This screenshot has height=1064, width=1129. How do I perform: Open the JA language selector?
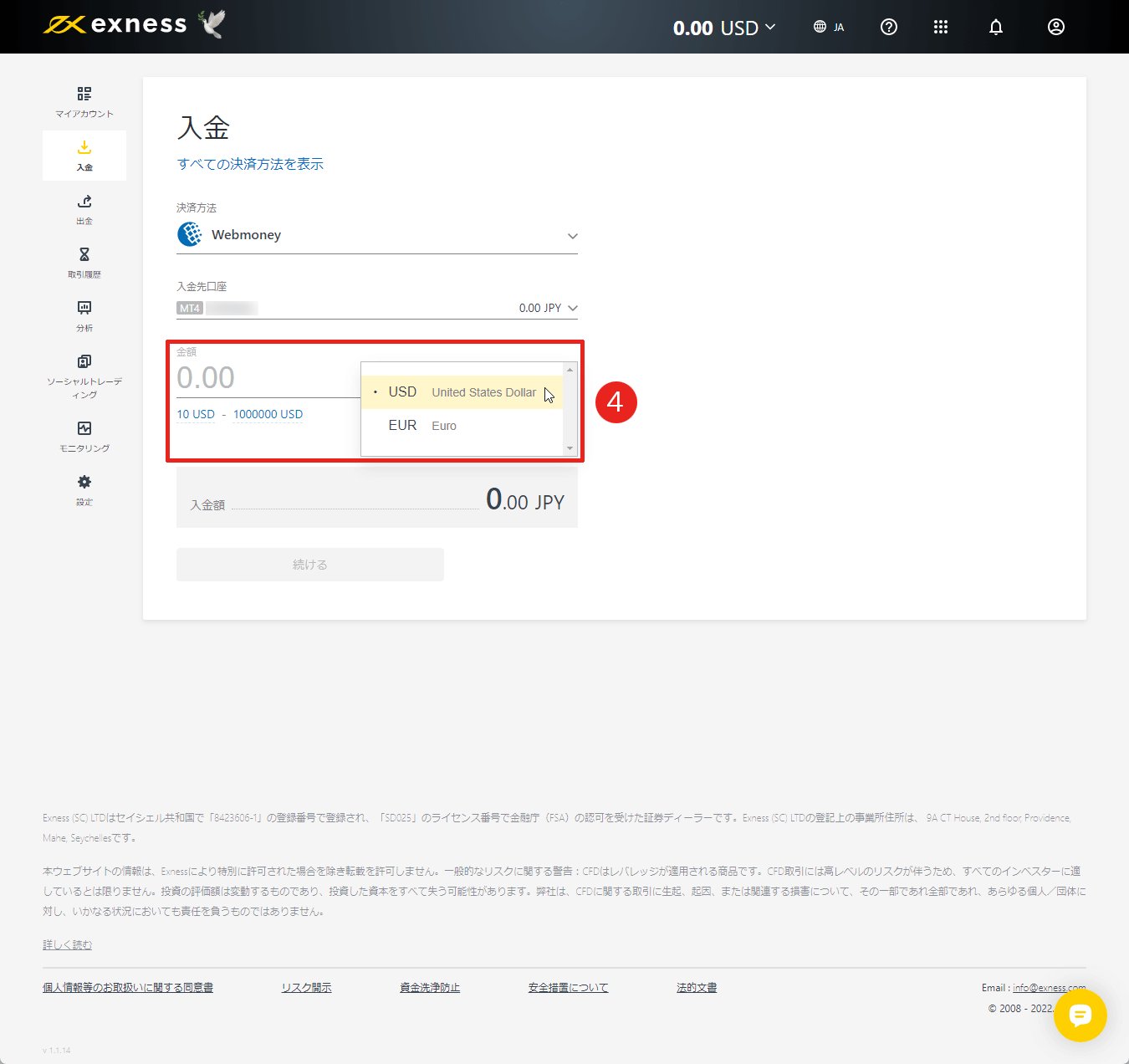coord(829,27)
